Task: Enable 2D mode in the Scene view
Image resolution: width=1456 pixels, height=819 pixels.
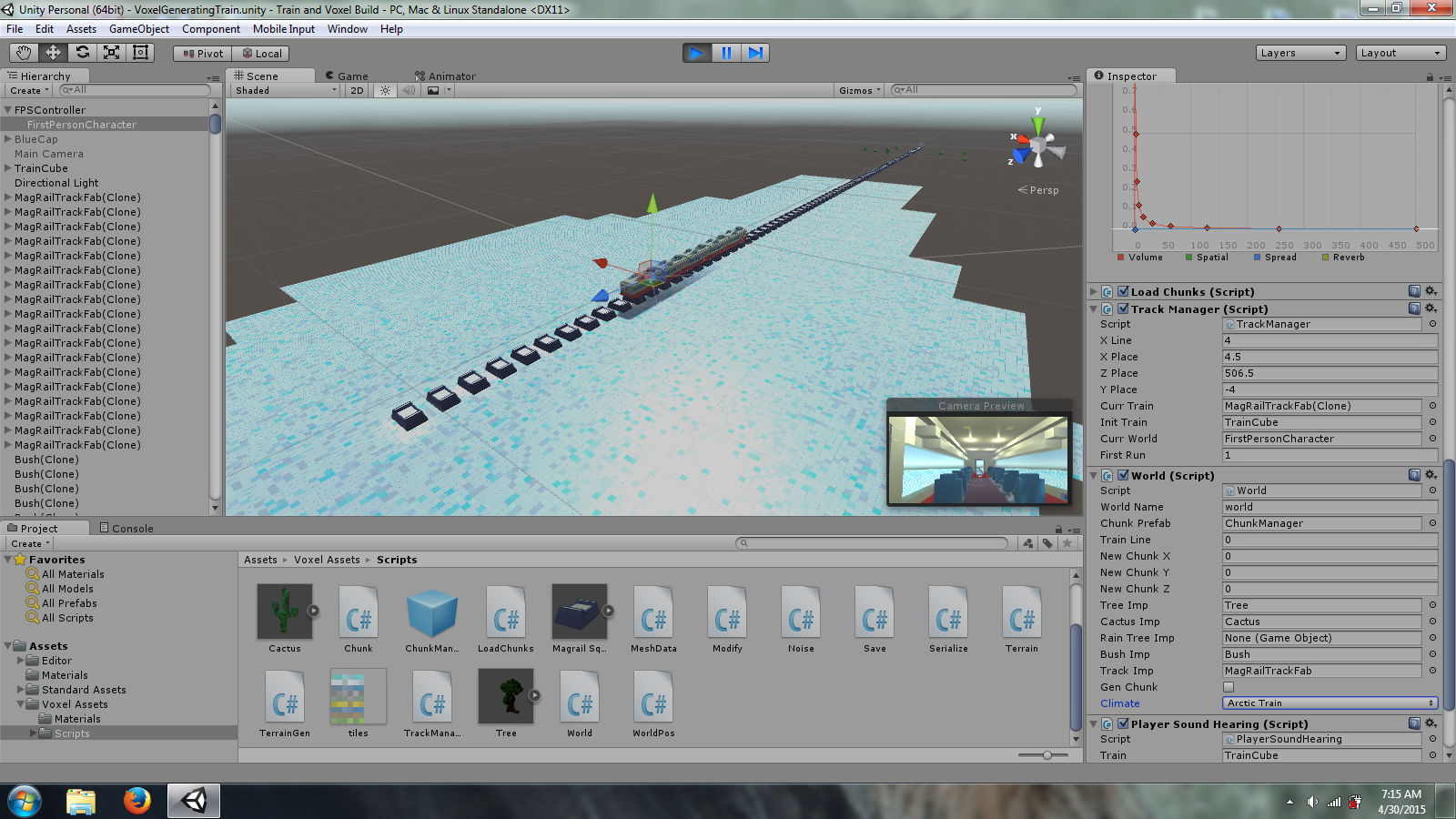Action: tap(359, 90)
